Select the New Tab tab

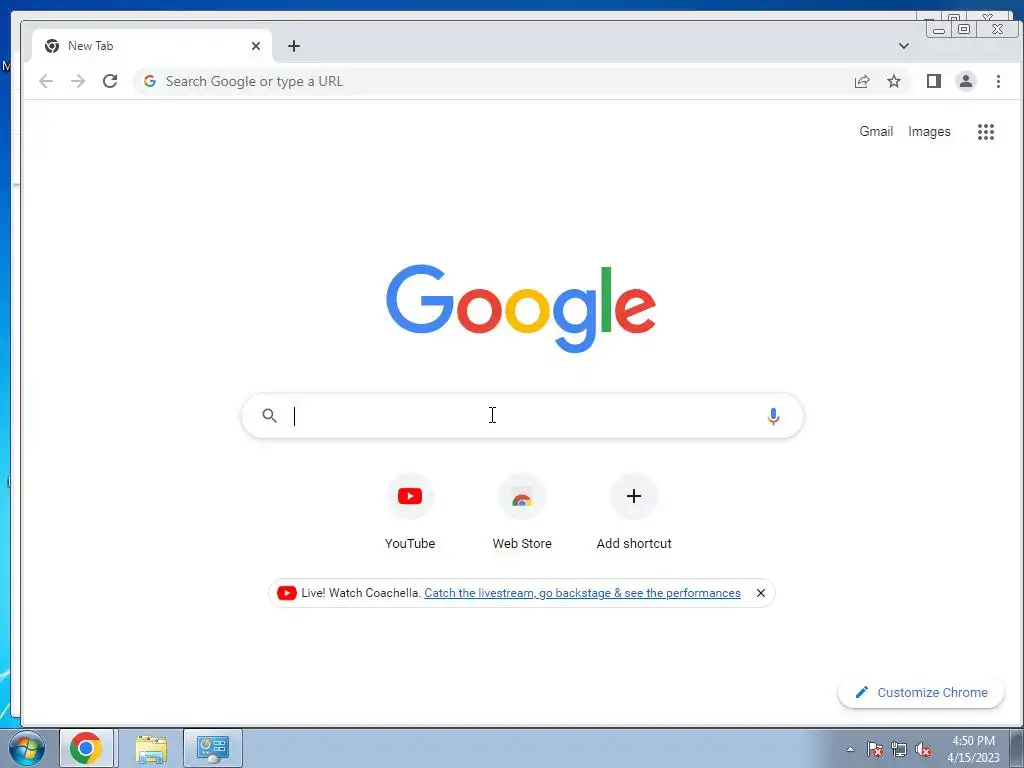pos(150,46)
